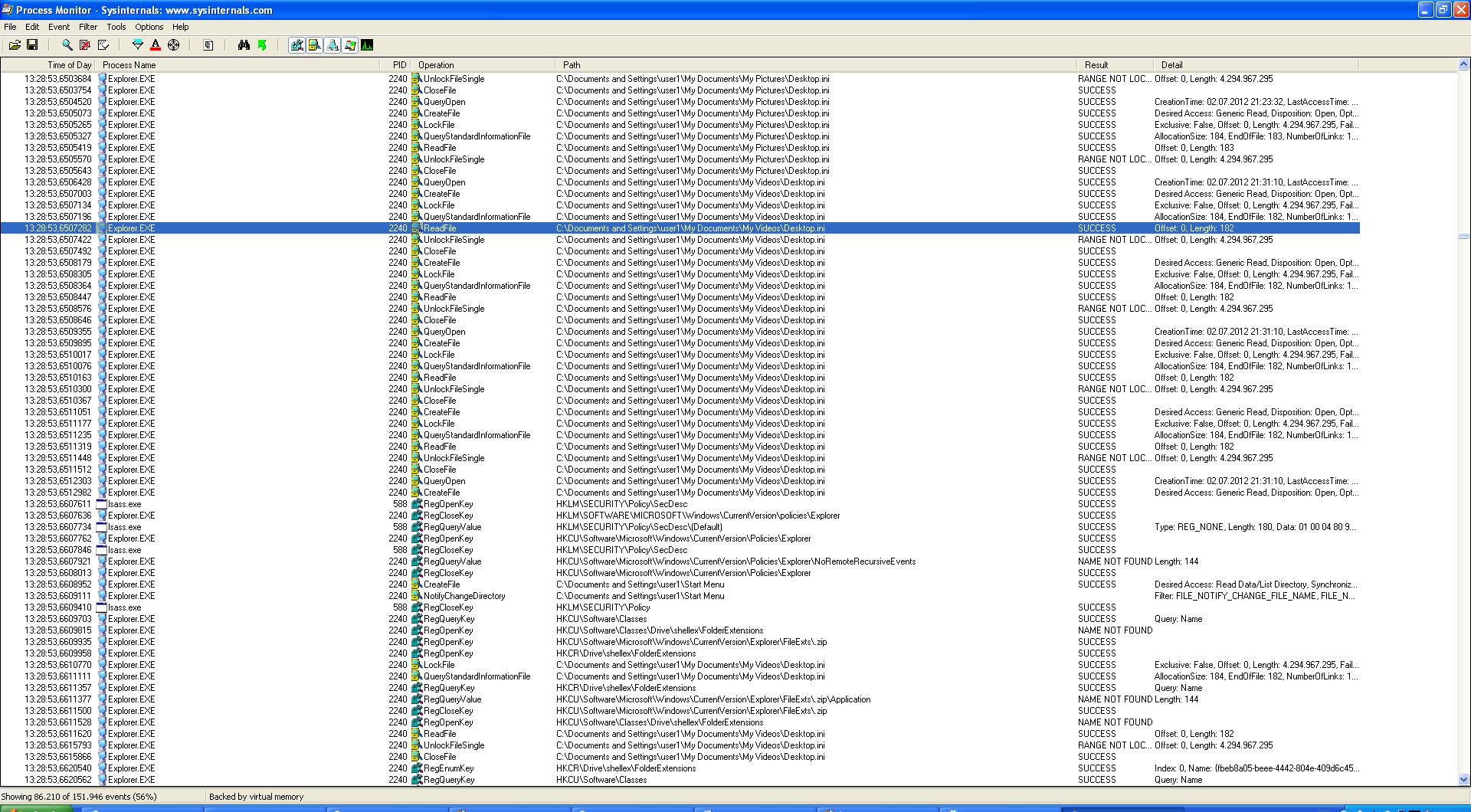
Task: Open the Filter menu
Action: coord(88,27)
